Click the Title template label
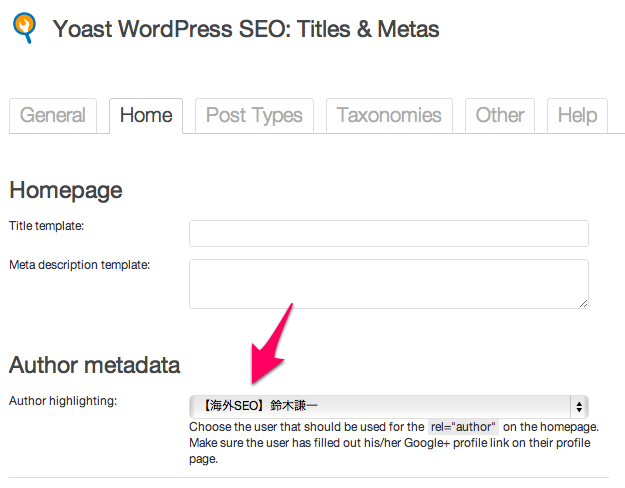Image resolution: width=625 pixels, height=488 pixels. click(x=47, y=226)
